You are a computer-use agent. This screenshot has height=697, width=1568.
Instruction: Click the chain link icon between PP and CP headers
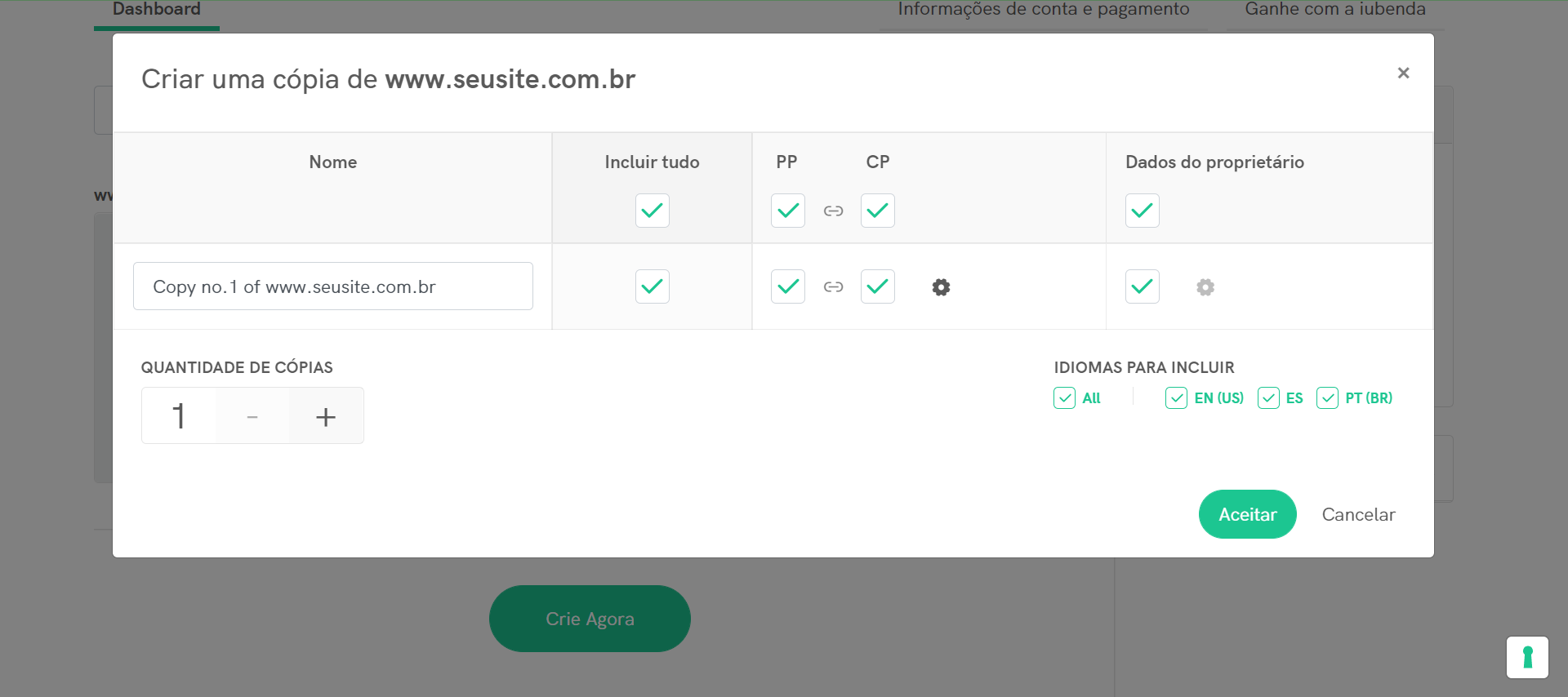[834, 211]
